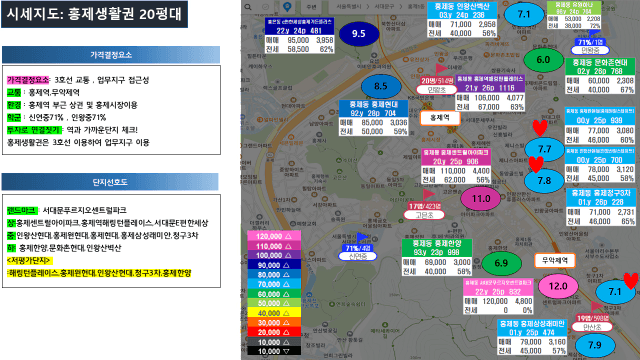The width and height of the screenshot is (640, 360).
Task: Select the navy 90,000 legend swatch
Action: point(274,265)
